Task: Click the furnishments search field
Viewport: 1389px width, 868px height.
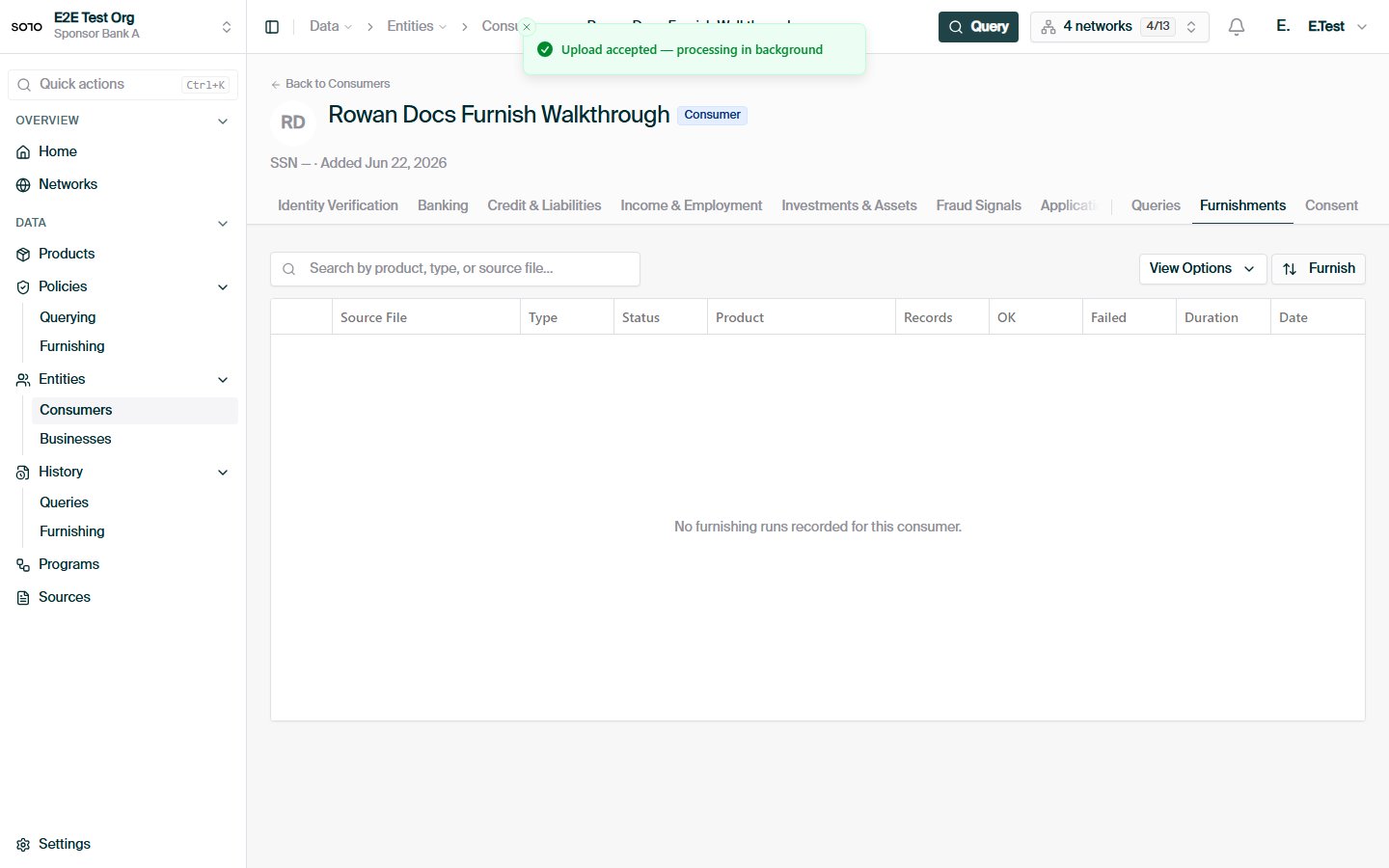Action: point(455,269)
